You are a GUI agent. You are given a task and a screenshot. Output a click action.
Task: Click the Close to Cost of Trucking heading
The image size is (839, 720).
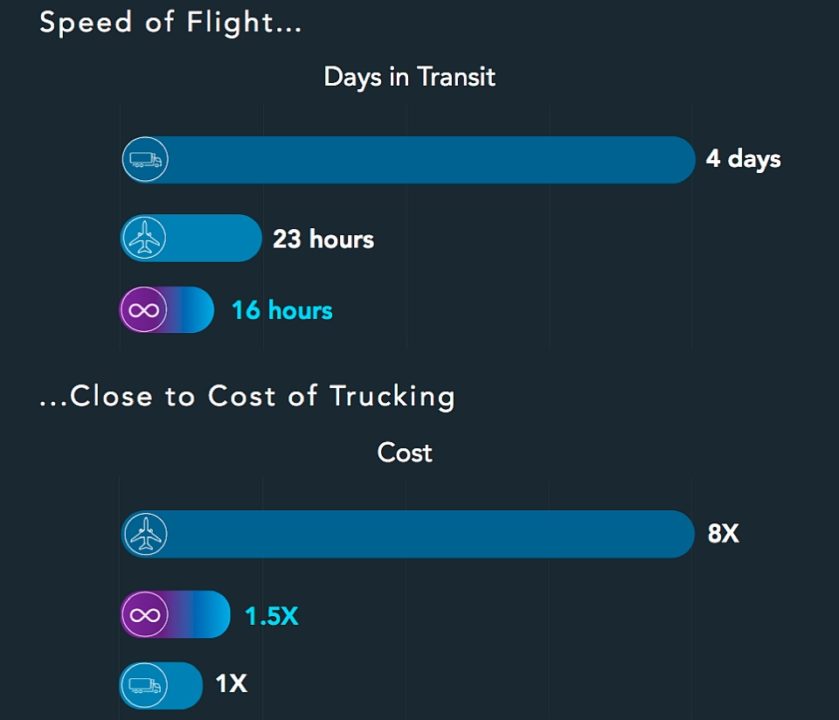247,397
